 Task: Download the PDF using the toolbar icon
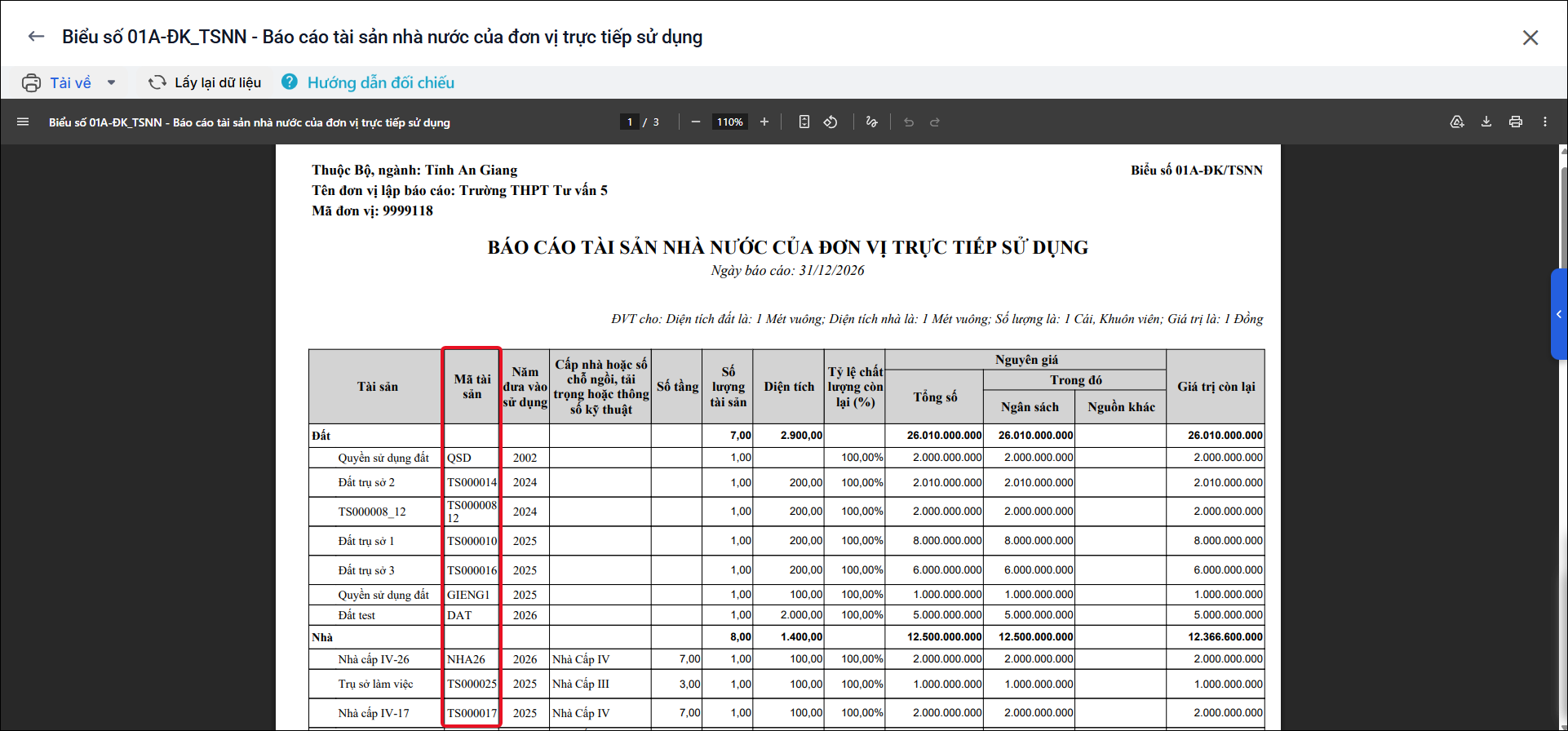click(1486, 122)
